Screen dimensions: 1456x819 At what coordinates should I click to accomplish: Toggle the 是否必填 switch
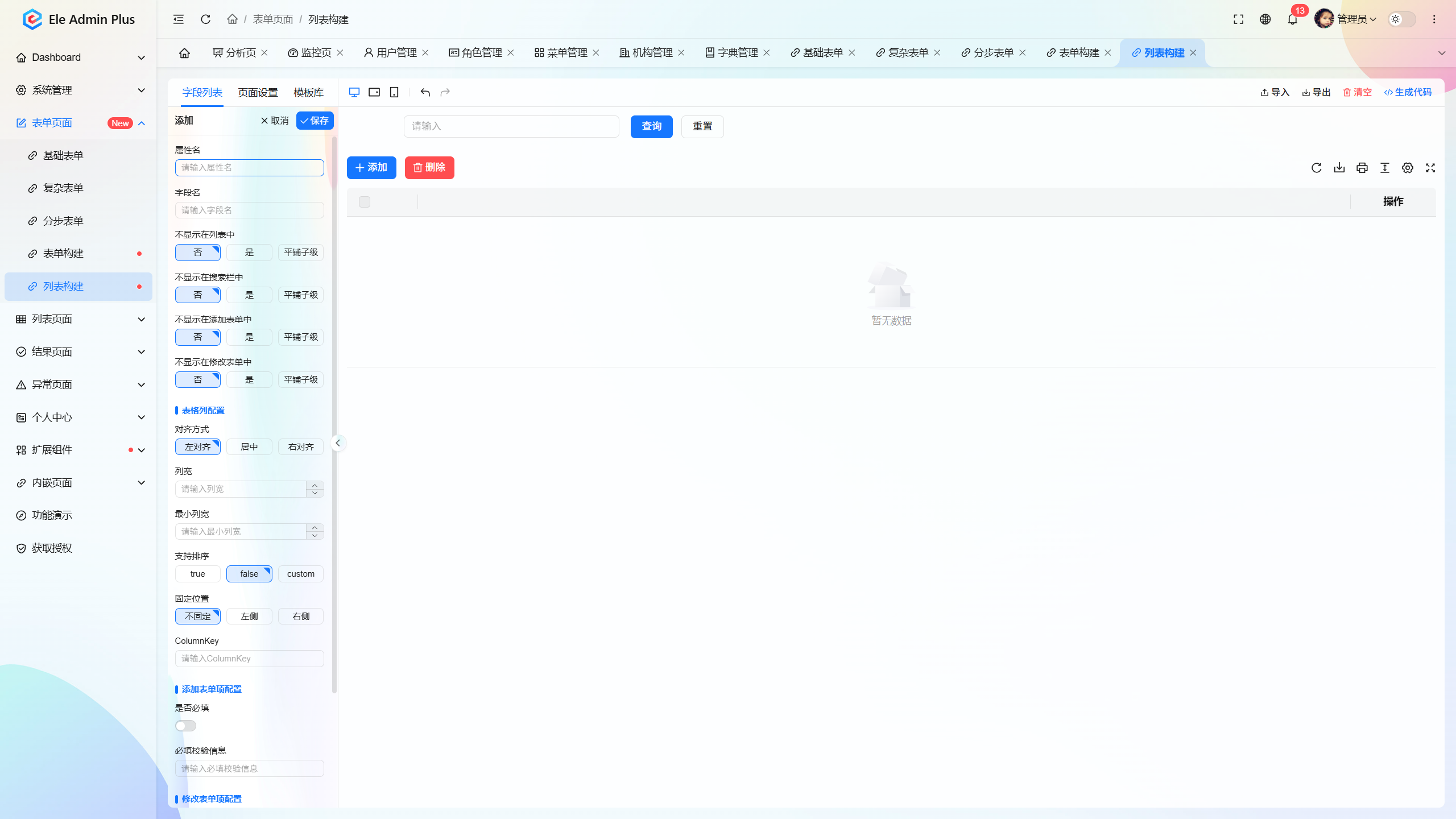point(185,726)
